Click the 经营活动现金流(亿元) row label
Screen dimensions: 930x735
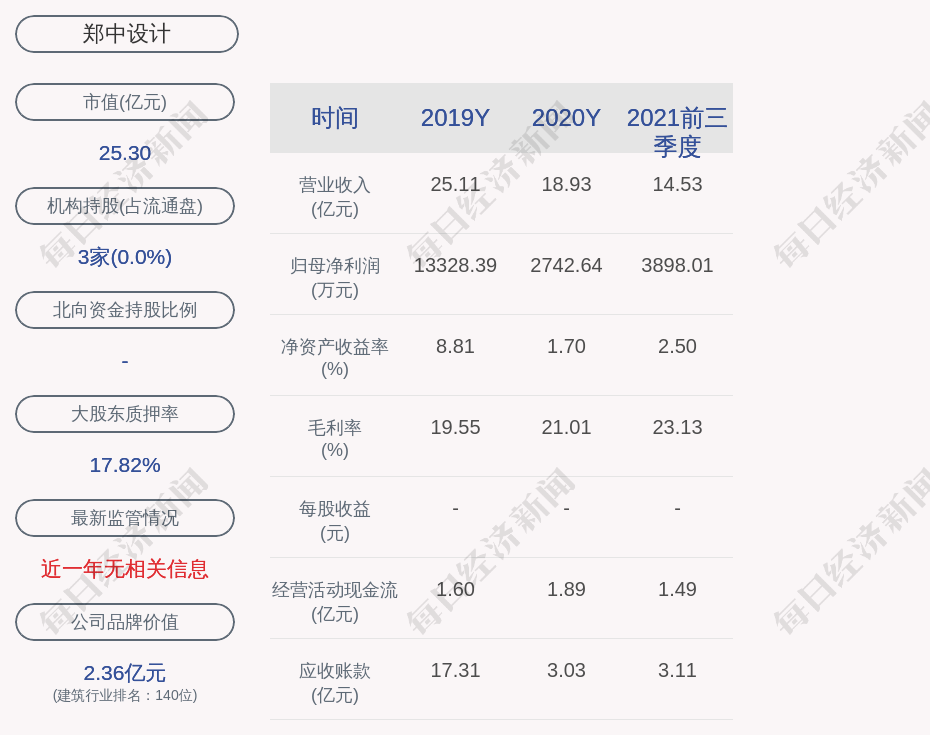click(x=335, y=602)
